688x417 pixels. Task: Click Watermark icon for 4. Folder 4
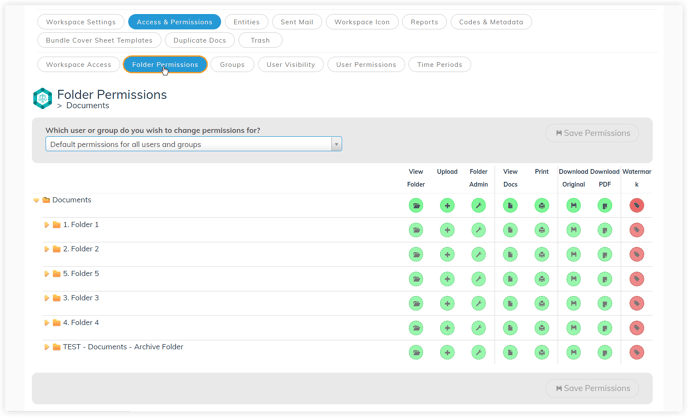tap(637, 328)
